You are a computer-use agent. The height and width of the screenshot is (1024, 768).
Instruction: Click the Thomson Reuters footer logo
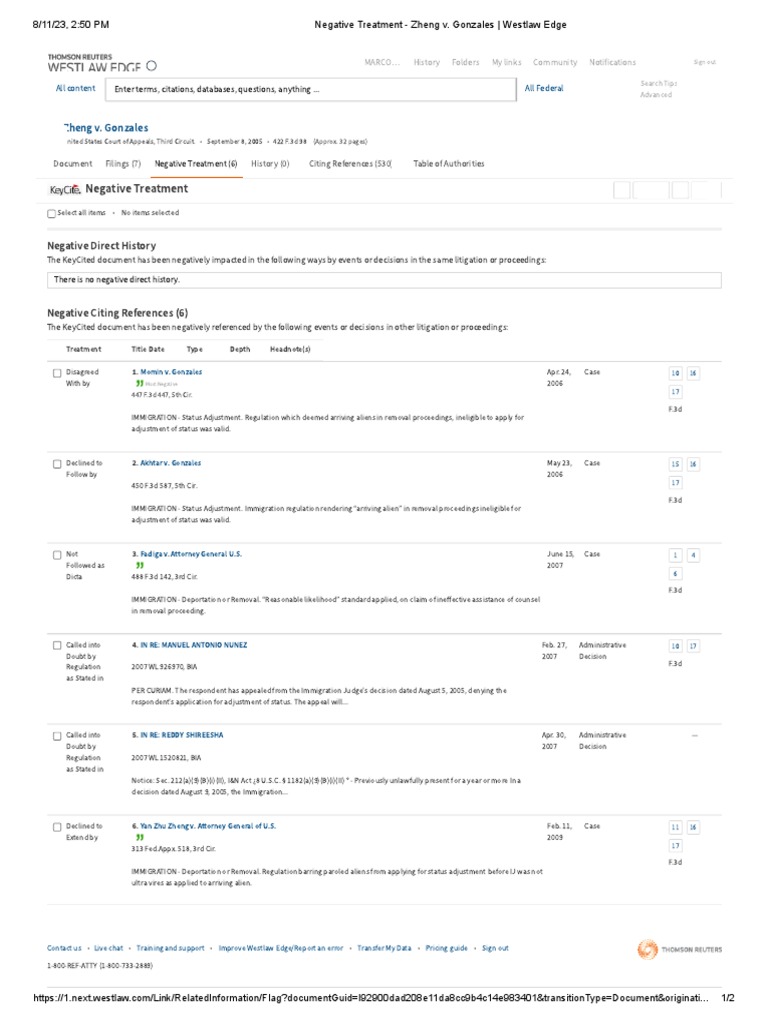(x=679, y=949)
